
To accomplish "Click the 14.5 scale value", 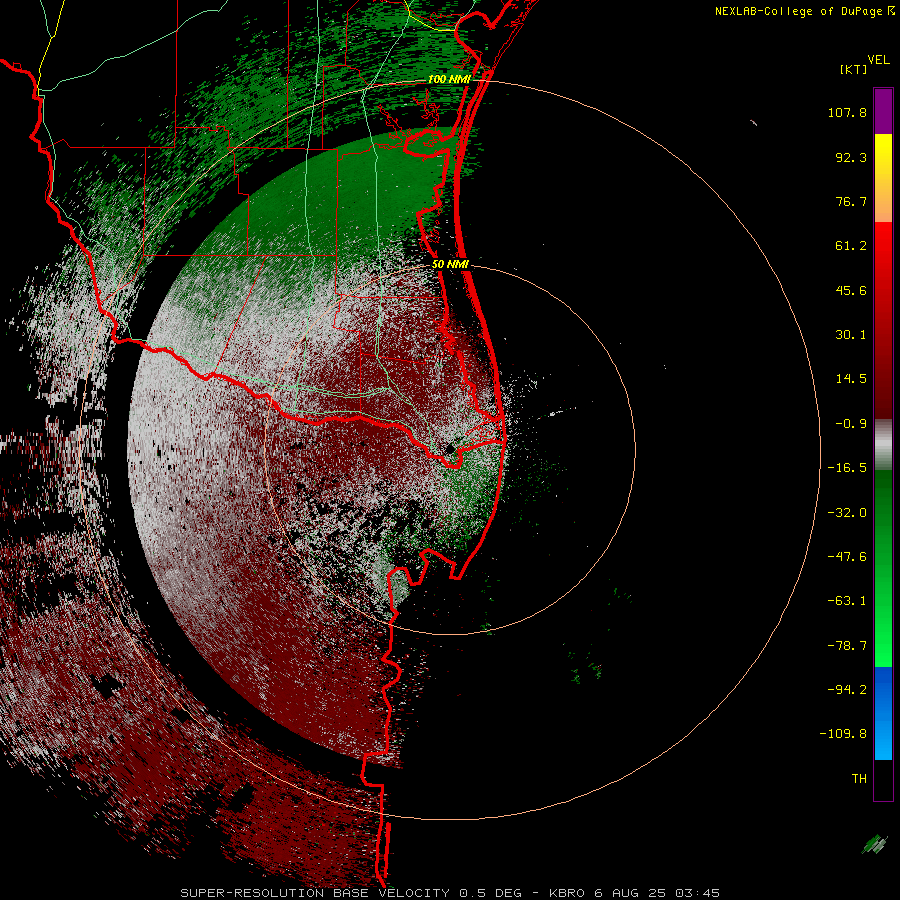I will (x=851, y=379).
